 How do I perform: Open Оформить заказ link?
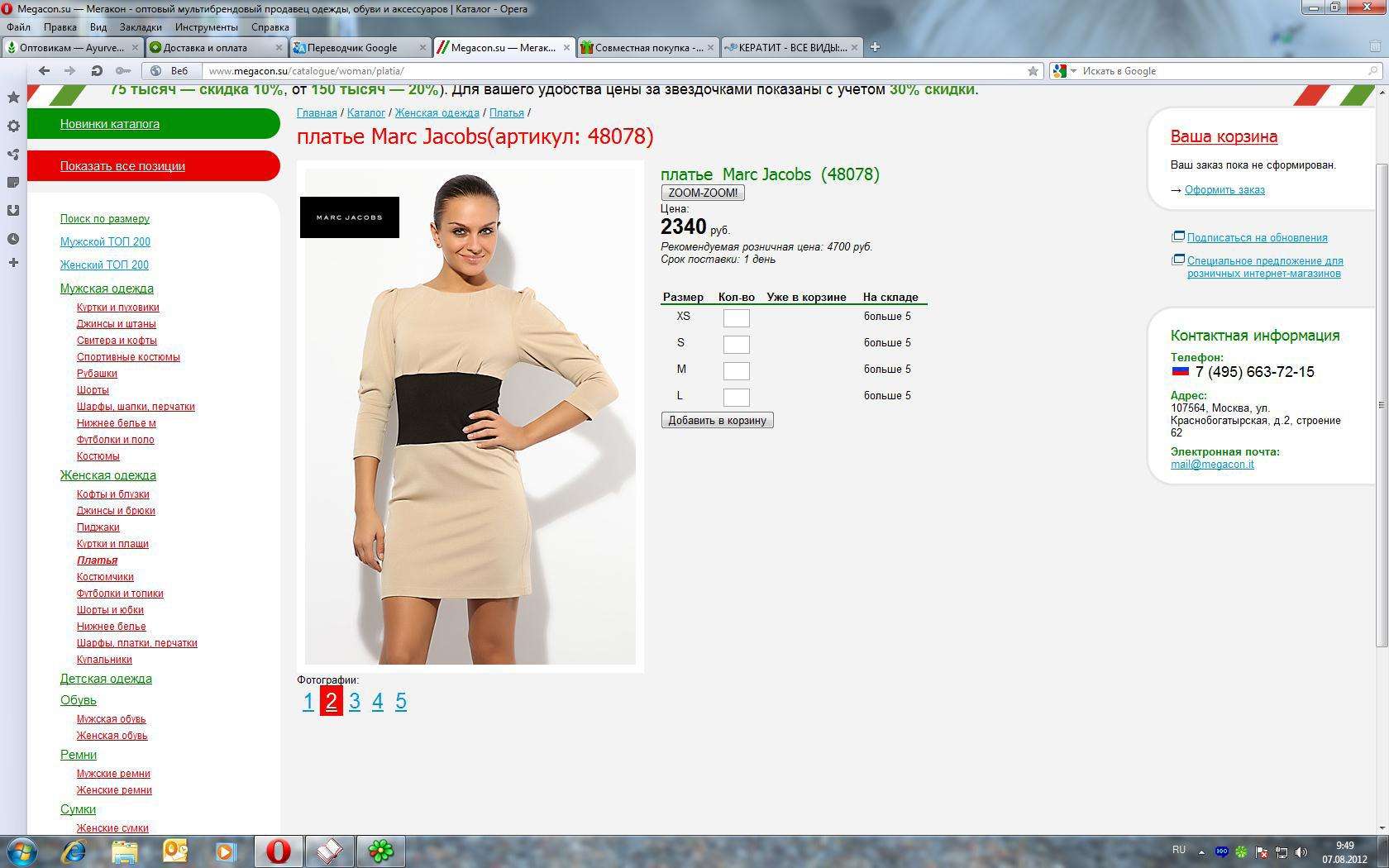(x=1224, y=190)
